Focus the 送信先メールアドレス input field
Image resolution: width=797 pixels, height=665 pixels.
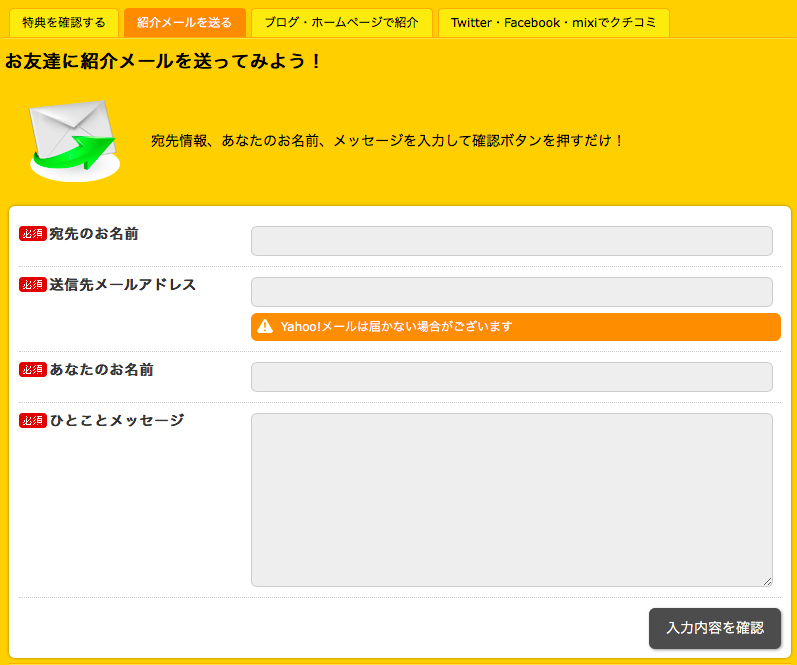pyautogui.click(x=512, y=292)
